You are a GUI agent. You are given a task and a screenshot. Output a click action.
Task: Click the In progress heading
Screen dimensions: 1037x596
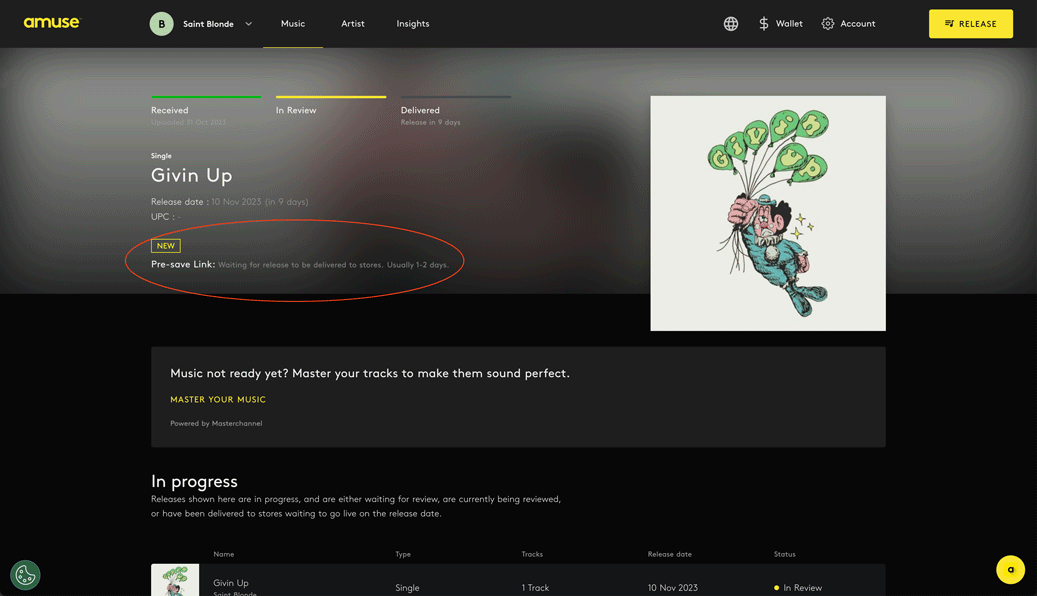coord(194,482)
